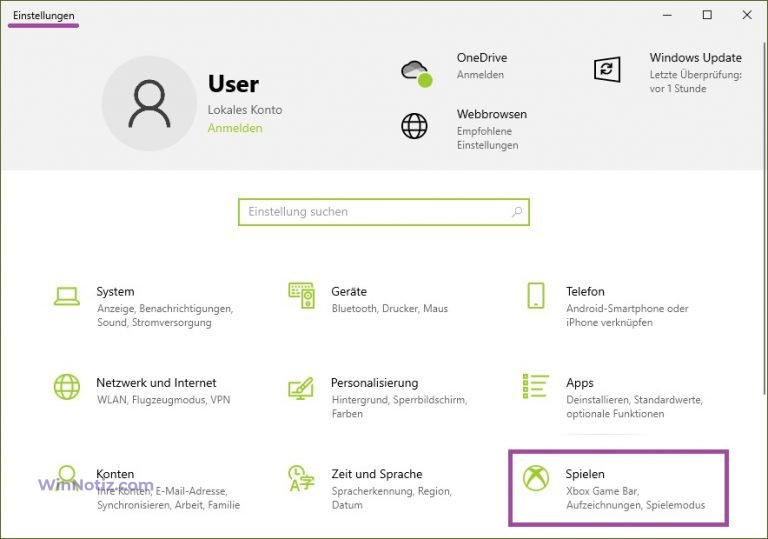Click inside the Einstellung suchen field
This screenshot has width=768, height=539.
coord(375,212)
